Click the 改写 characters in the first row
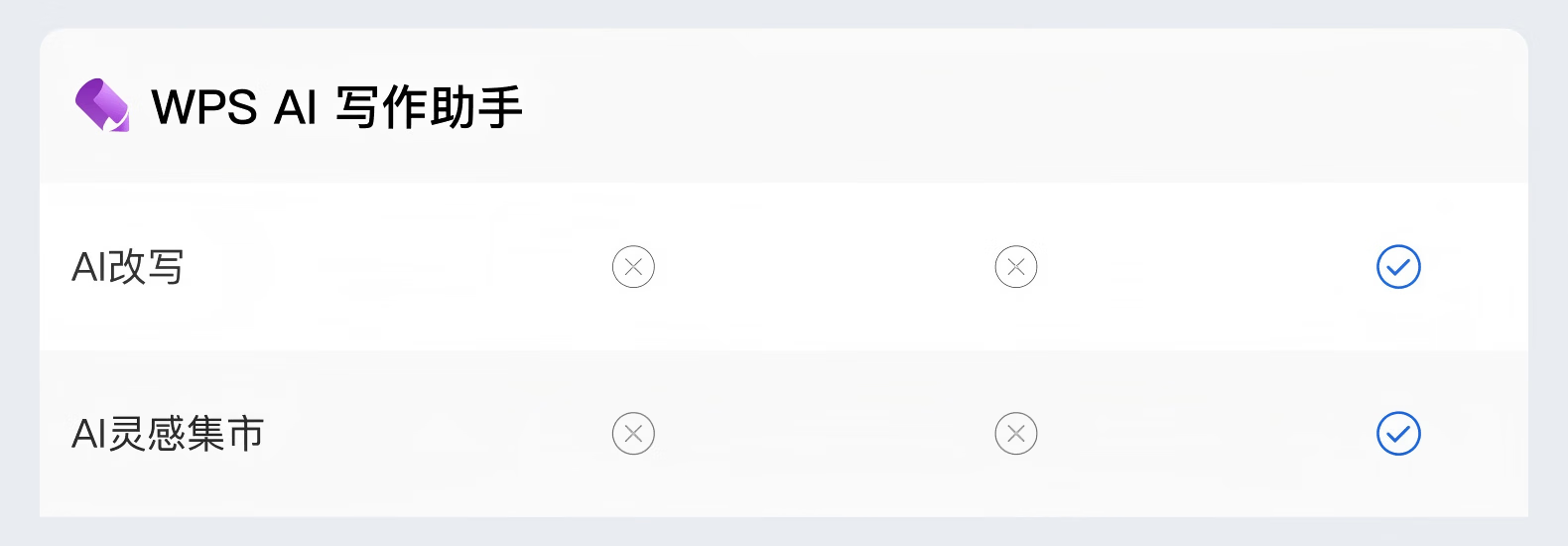This screenshot has height=546, width=1568. [x=147, y=267]
